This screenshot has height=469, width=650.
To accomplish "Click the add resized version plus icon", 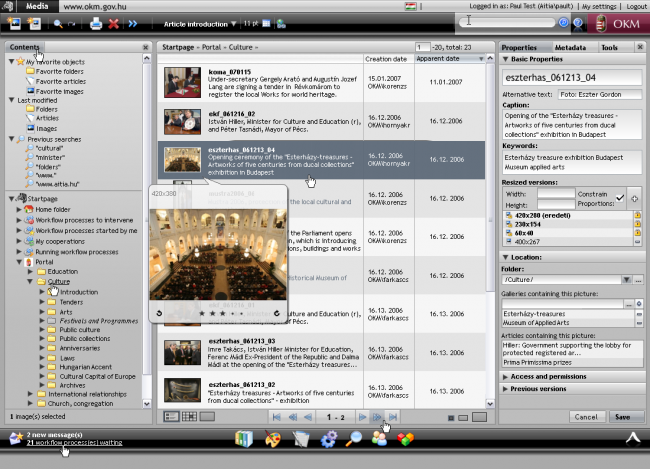I will click(x=634, y=199).
